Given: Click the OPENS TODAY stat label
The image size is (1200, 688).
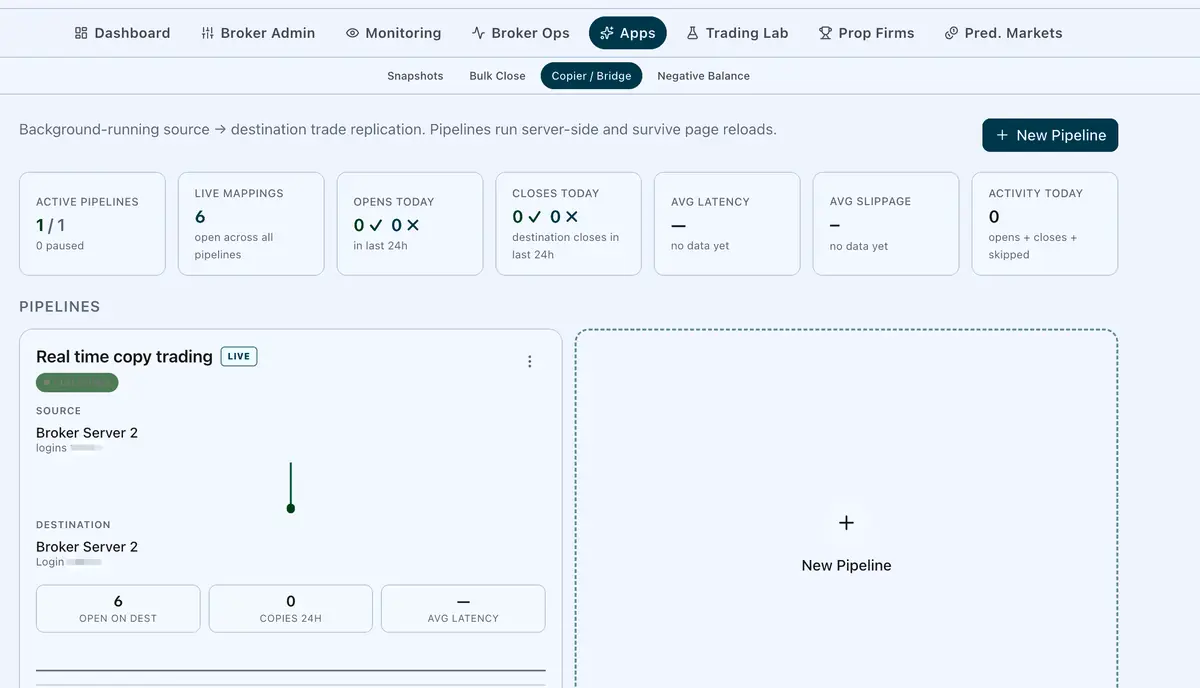Looking at the screenshot, I should pos(394,202).
